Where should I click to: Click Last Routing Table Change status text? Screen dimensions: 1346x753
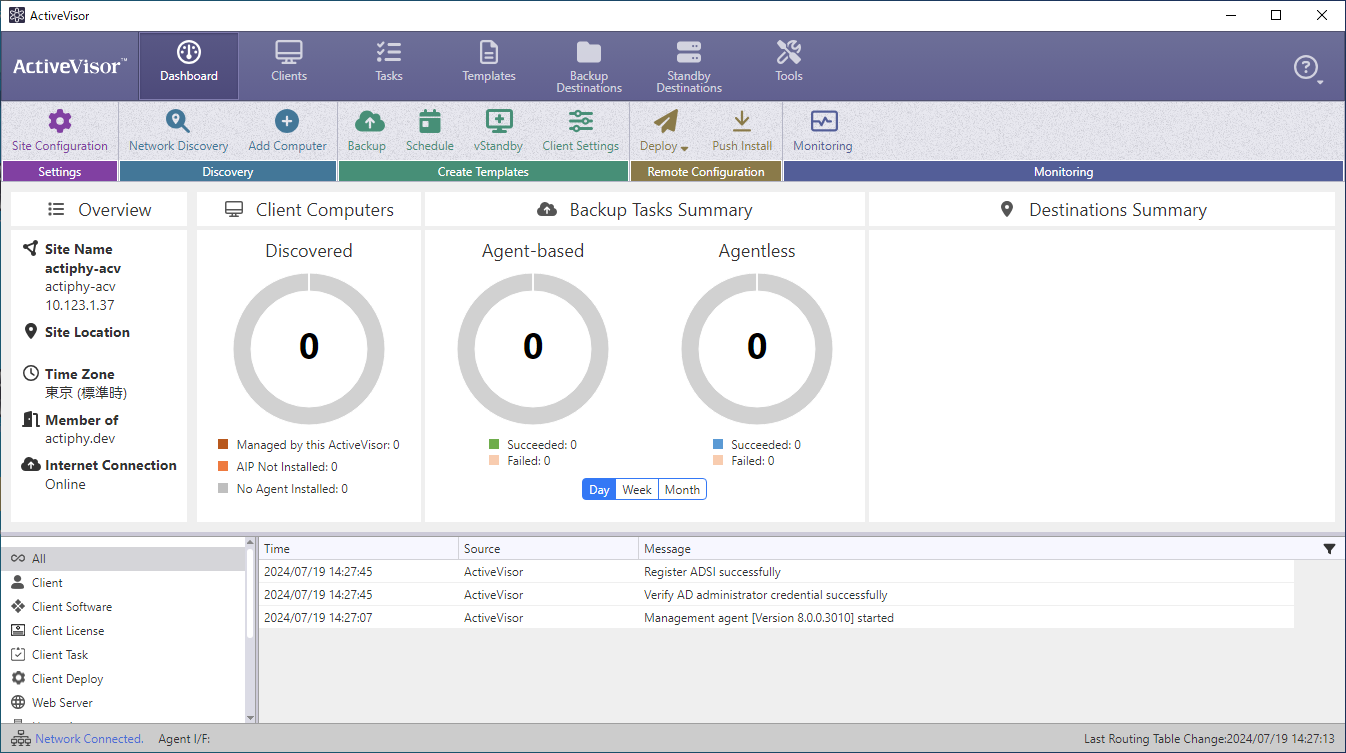pyautogui.click(x=1209, y=739)
